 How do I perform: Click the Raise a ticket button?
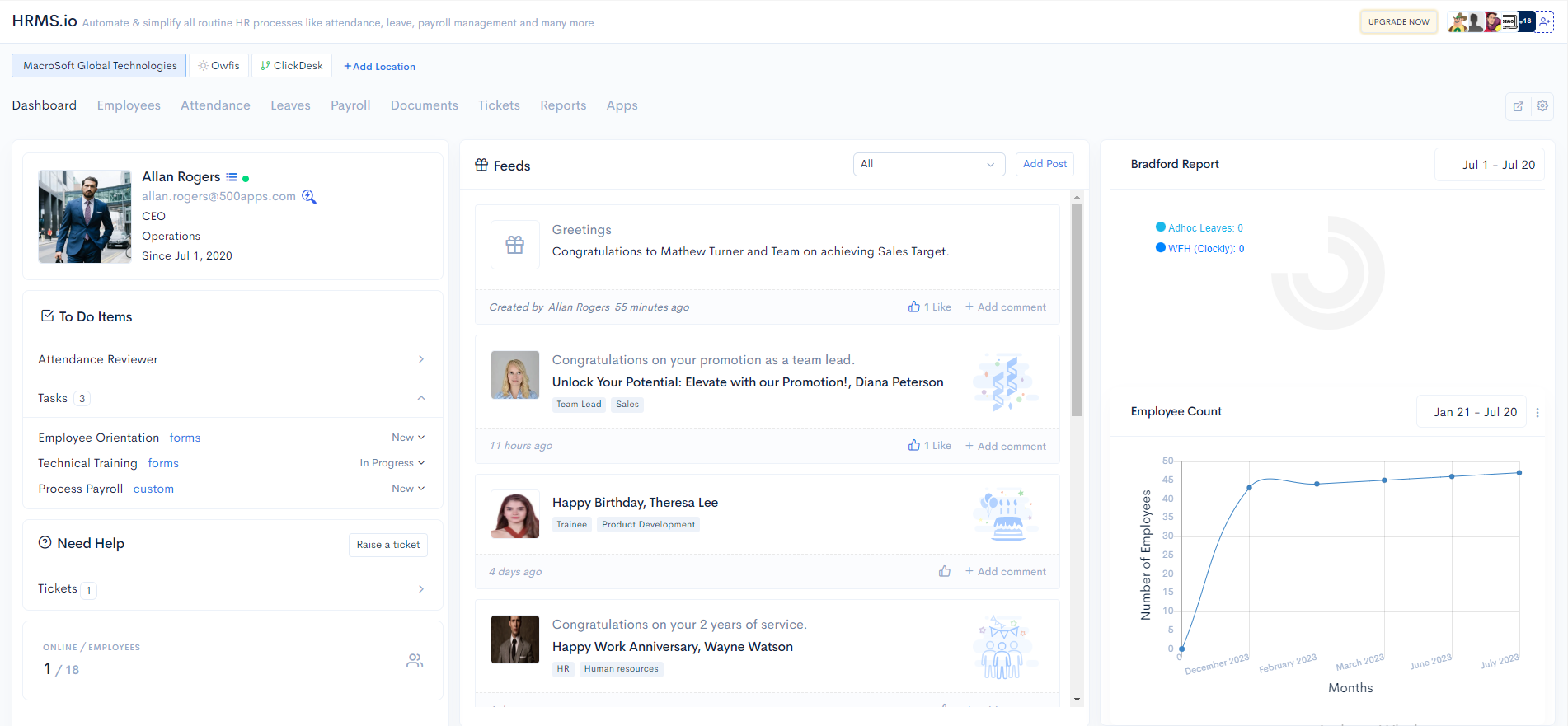(x=388, y=545)
